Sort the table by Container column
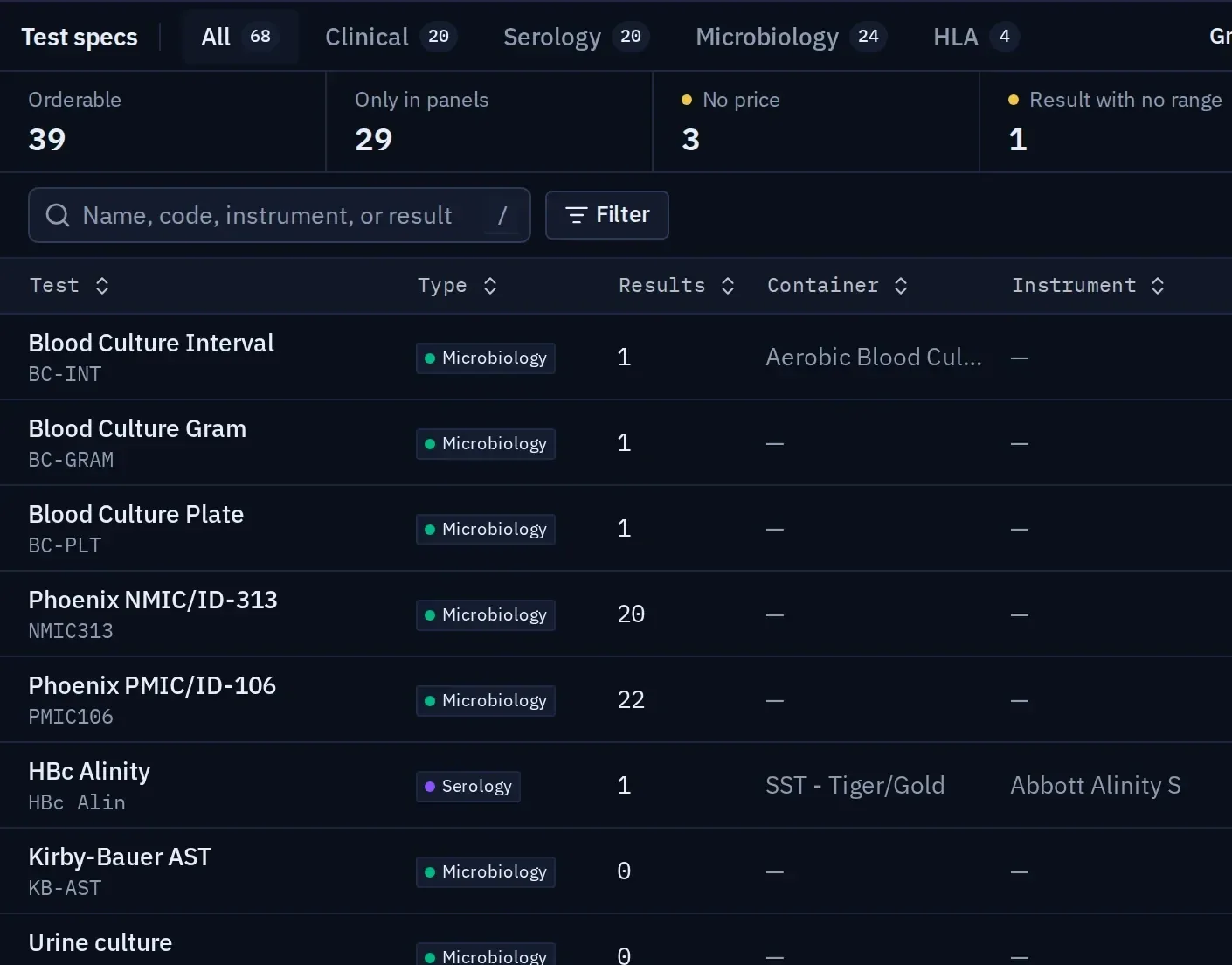 pos(837,286)
